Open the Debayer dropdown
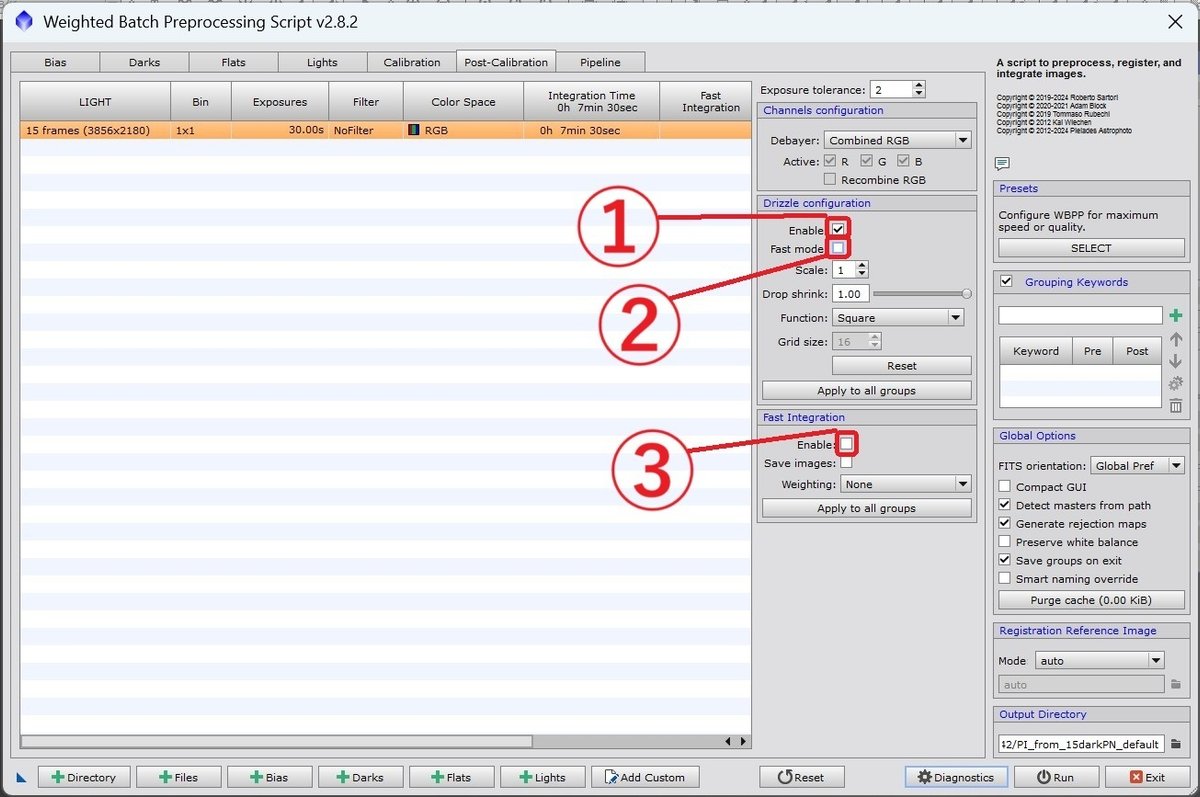Screen dimensions: 1200x797 898,141
